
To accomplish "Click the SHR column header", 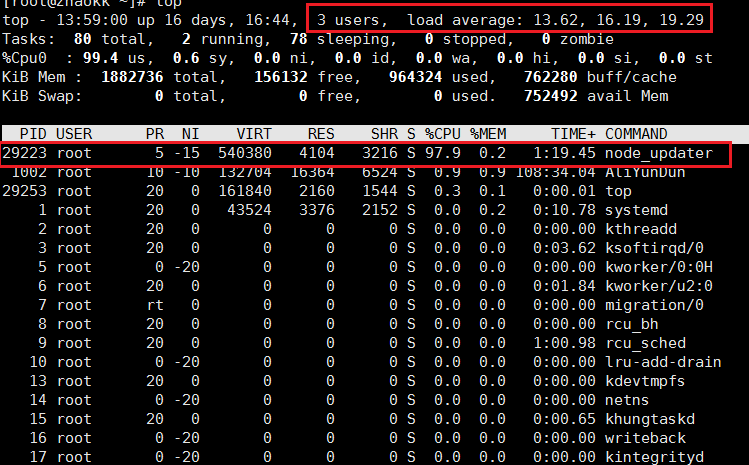I will [384, 134].
